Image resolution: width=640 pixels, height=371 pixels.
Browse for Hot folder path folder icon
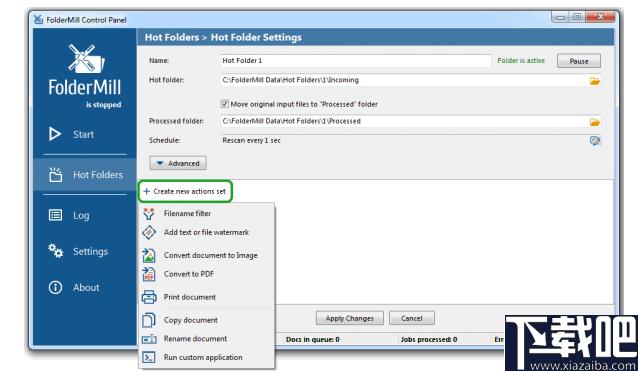click(595, 81)
